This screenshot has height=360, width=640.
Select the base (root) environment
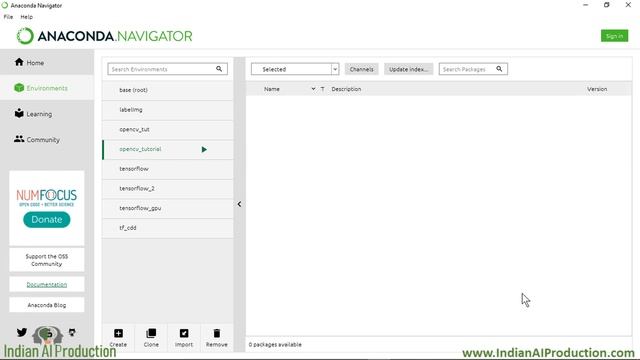tap(168, 90)
